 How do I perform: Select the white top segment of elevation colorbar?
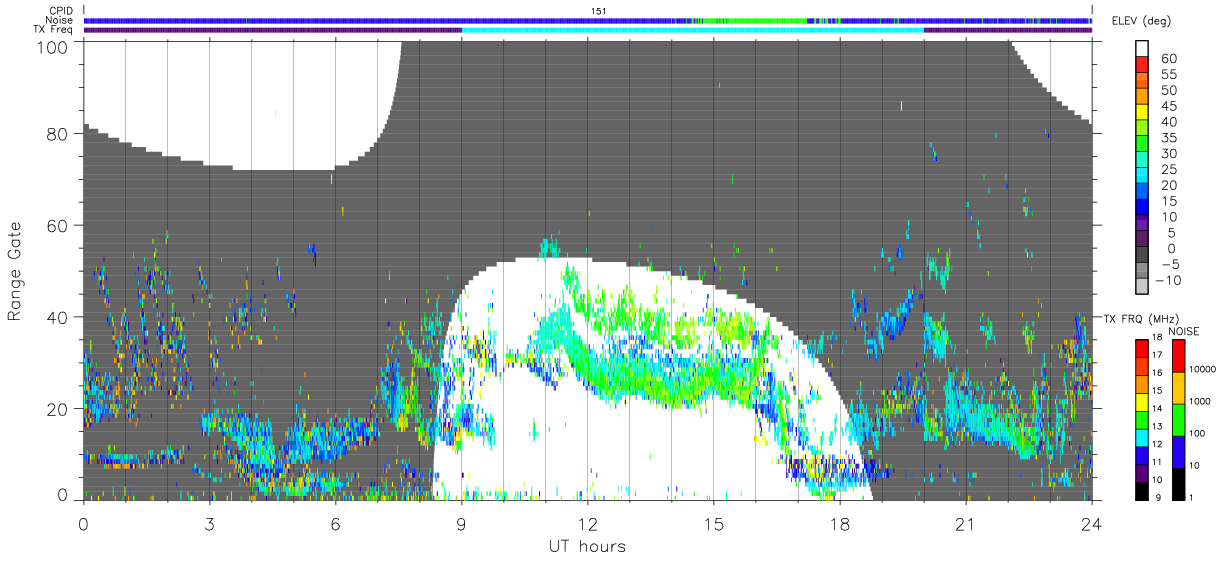(x=1143, y=49)
